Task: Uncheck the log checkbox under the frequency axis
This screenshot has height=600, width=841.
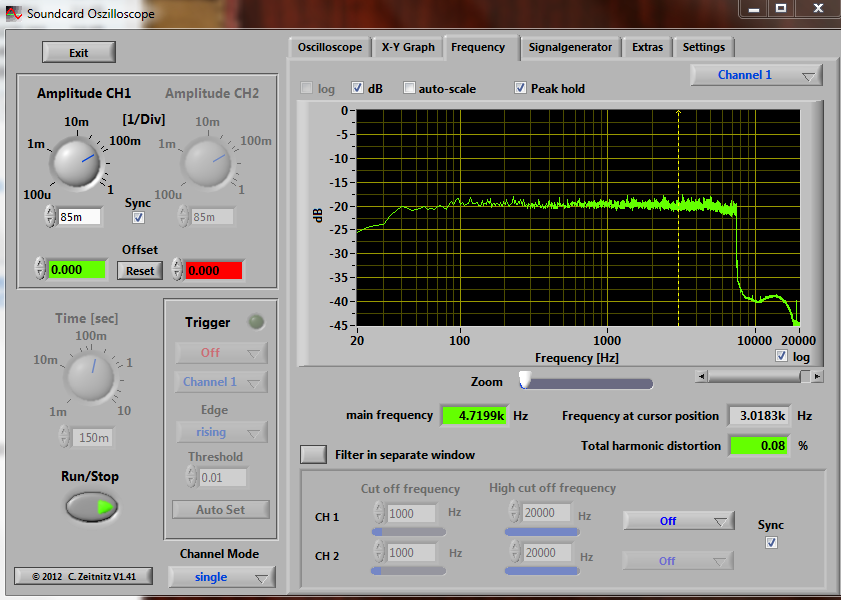Action: [x=781, y=356]
